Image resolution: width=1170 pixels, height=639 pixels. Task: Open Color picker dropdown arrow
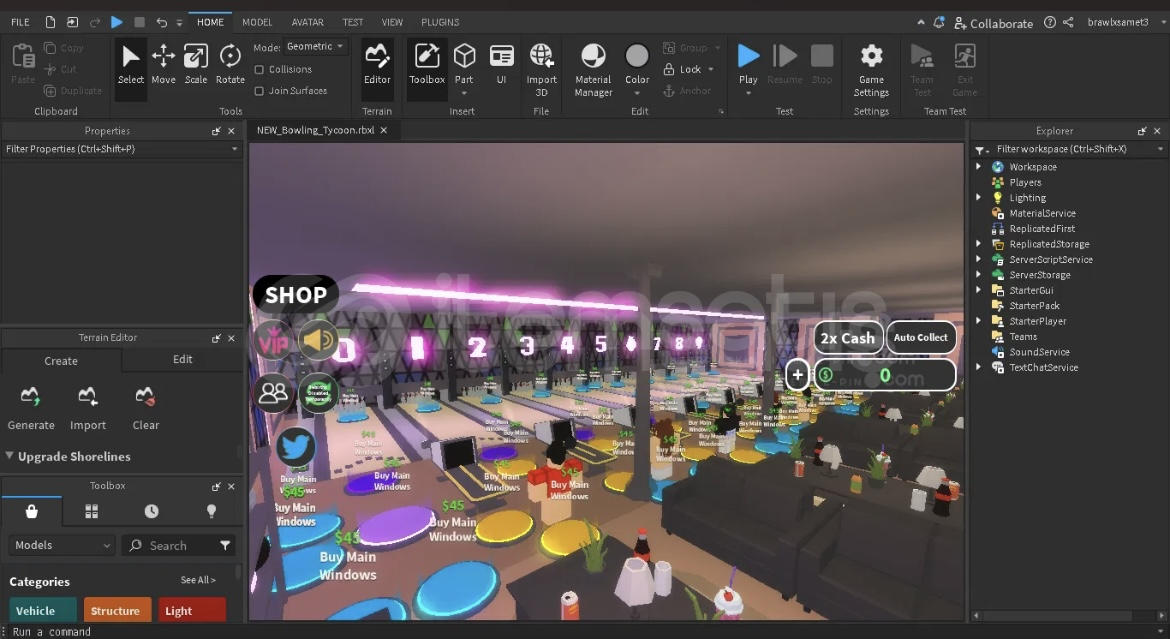pos(637,93)
